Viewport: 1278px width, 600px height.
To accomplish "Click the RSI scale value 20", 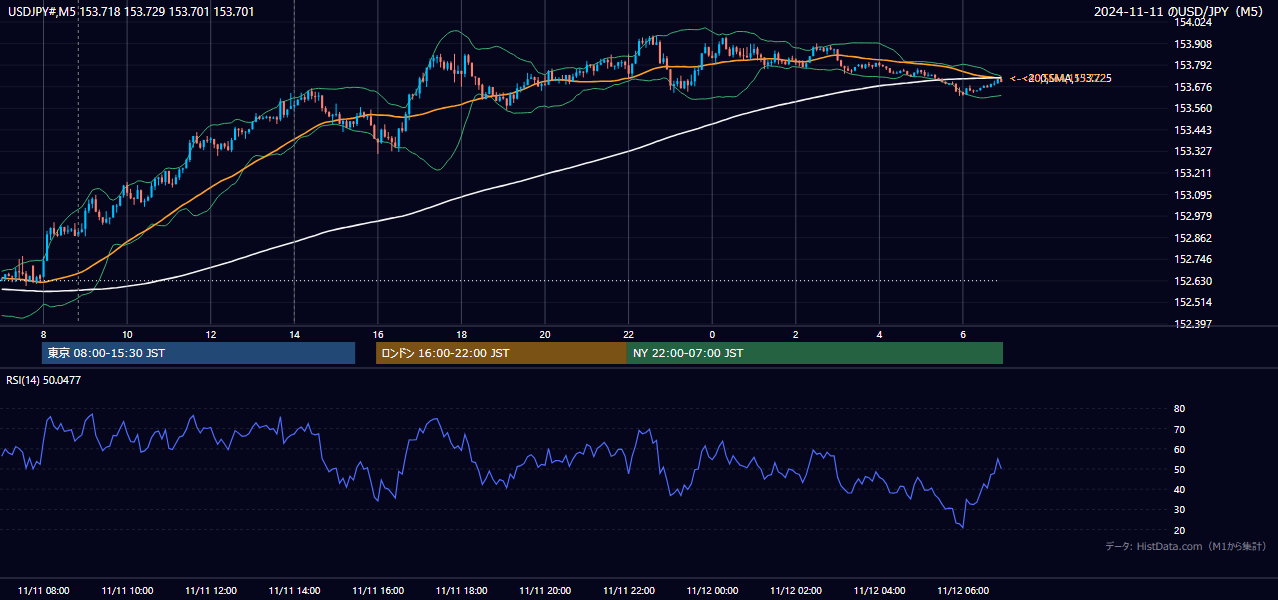I will 1179,530.
